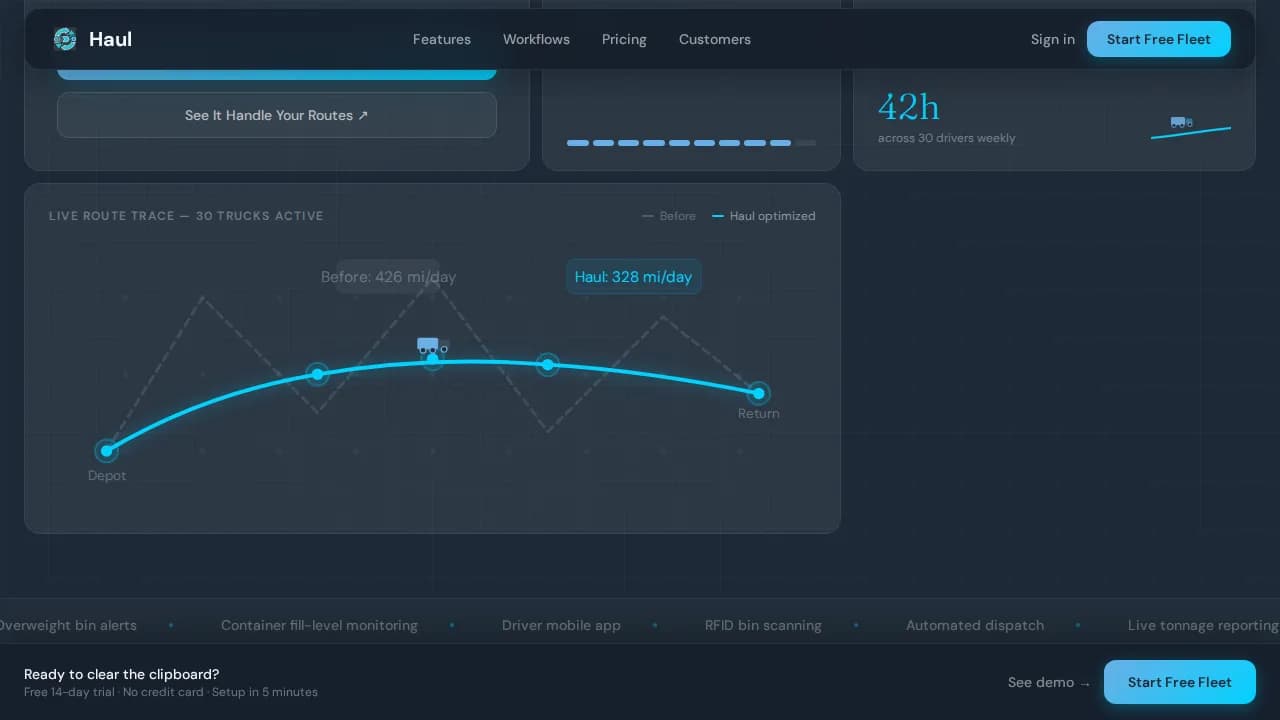Click the 'Before: 426 mi/day' label
The height and width of the screenshot is (720, 1280).
coord(388,277)
